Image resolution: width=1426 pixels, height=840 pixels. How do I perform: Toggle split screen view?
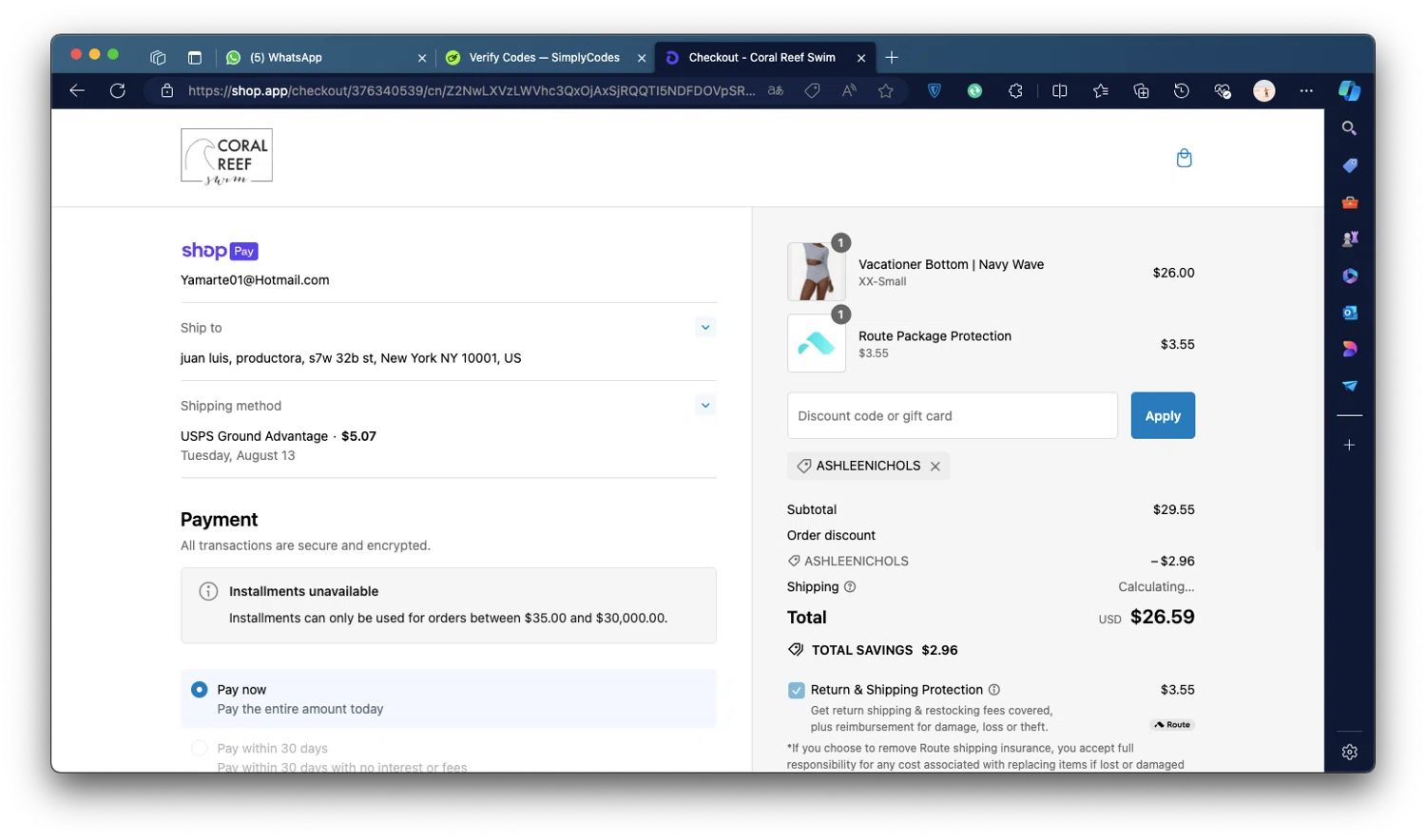[x=1060, y=90]
